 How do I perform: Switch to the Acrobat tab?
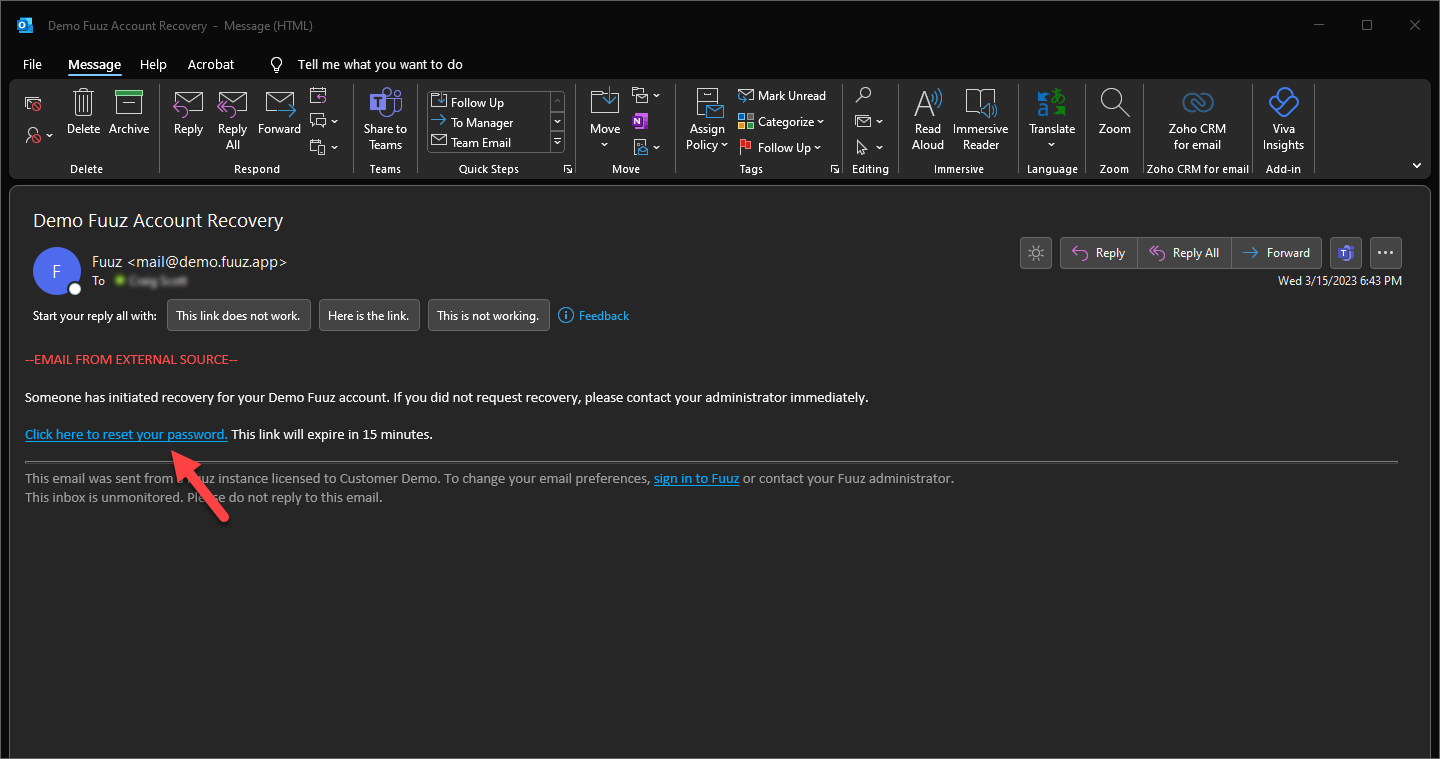(x=211, y=64)
